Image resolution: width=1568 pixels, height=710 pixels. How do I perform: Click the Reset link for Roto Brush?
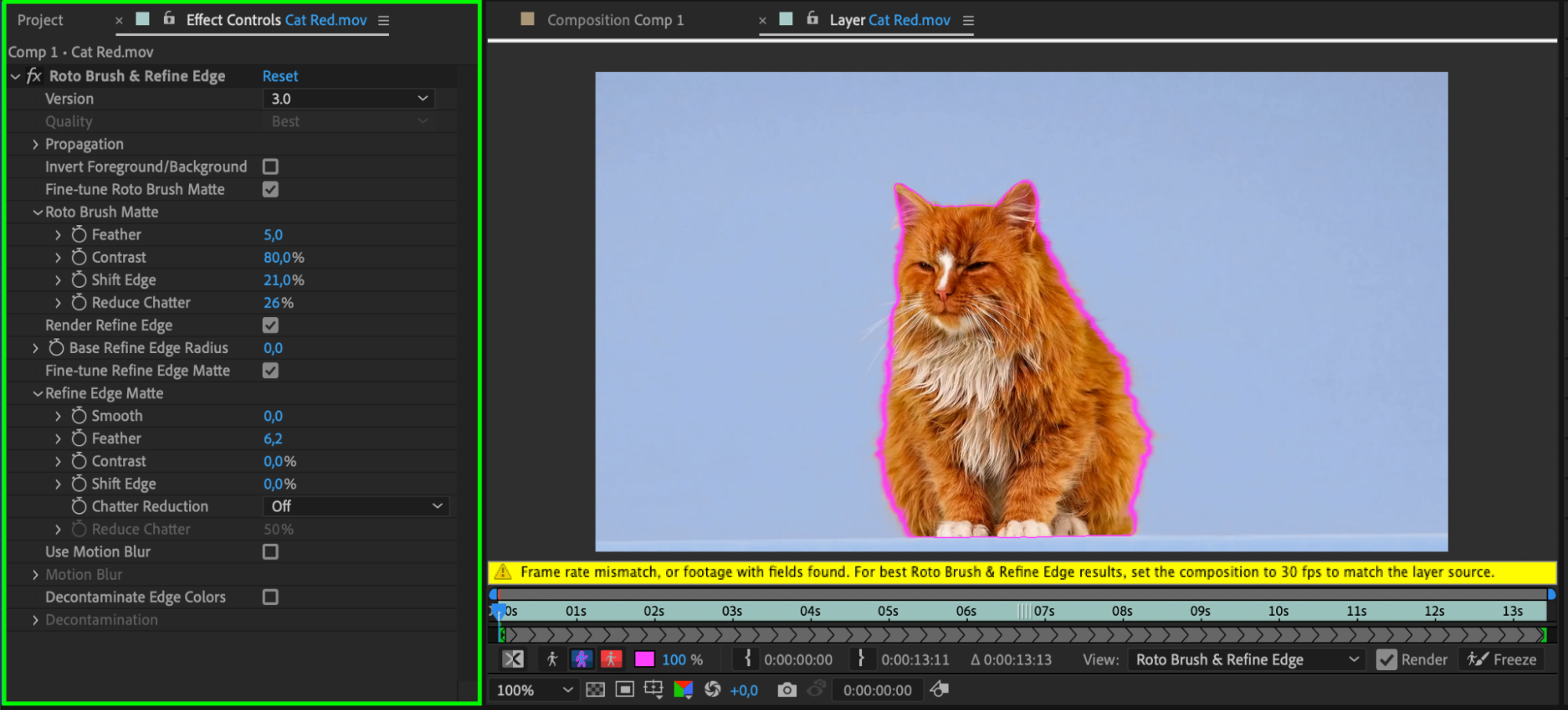tap(280, 76)
